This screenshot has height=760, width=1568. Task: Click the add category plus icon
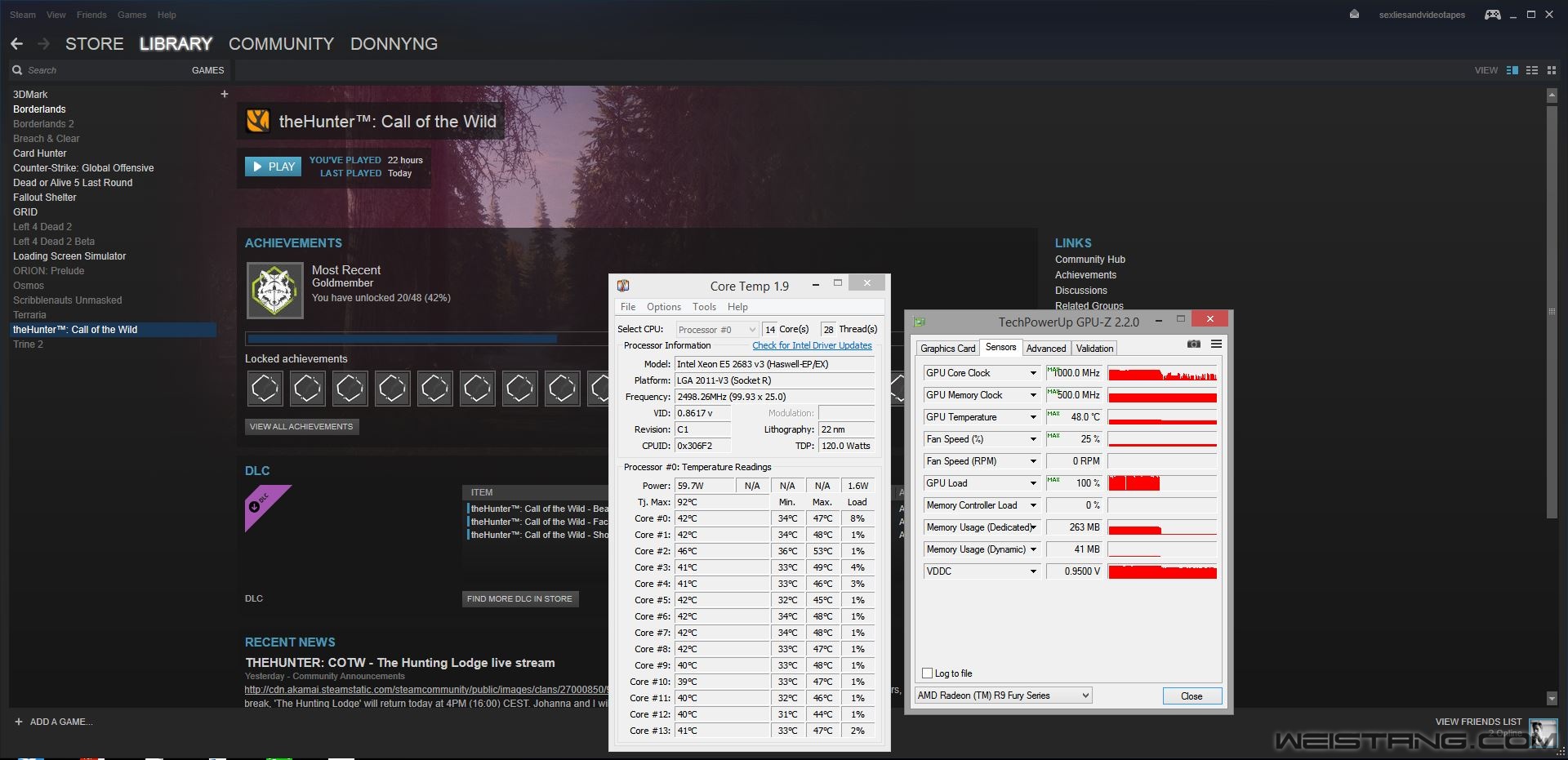click(225, 94)
